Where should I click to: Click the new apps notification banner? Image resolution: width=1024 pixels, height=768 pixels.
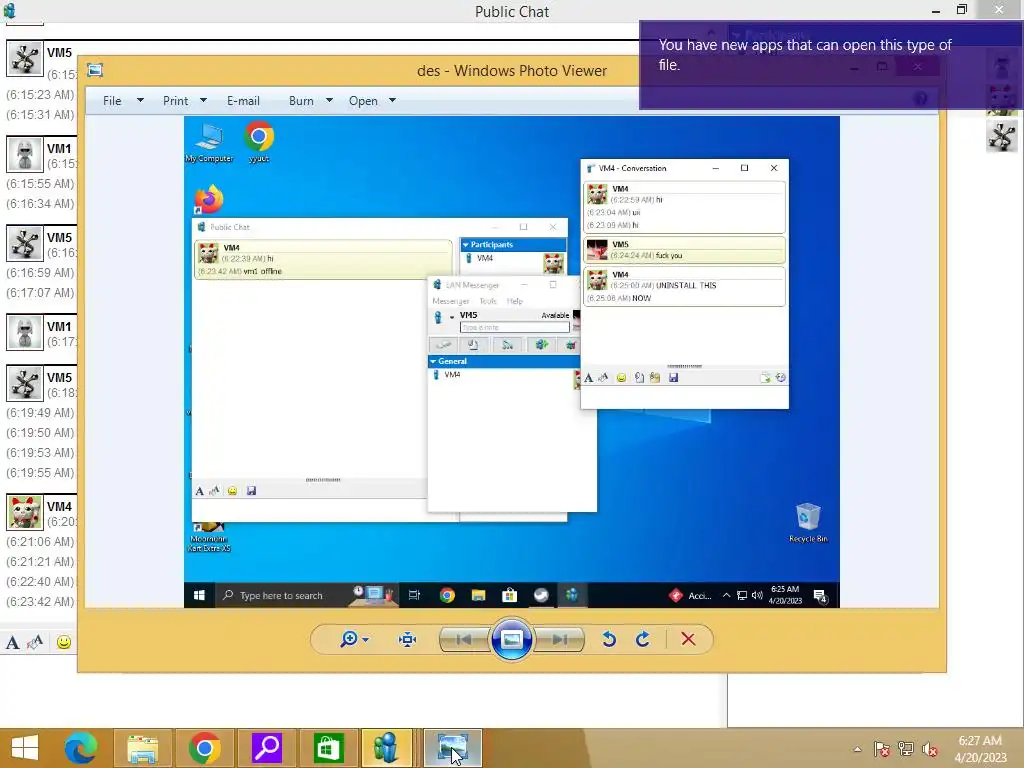point(831,65)
